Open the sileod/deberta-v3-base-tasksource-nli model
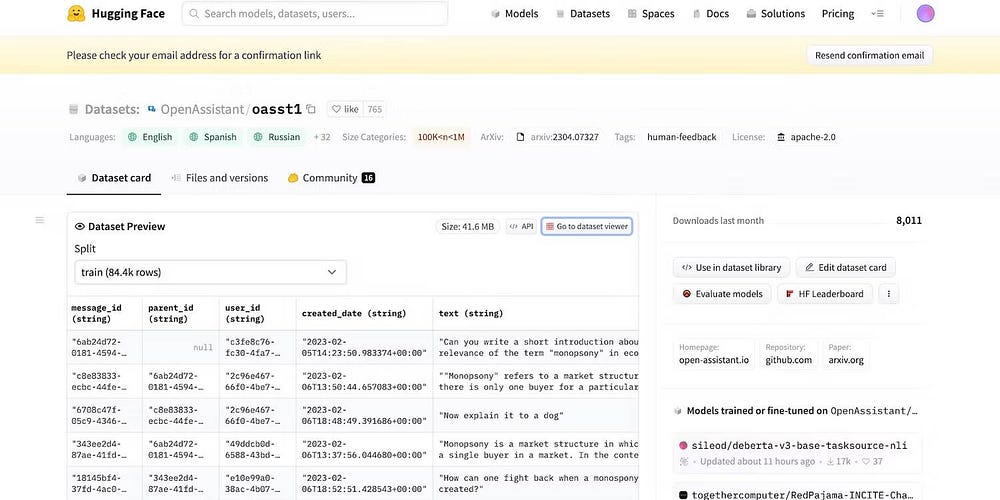The height and width of the screenshot is (500, 1000). [794, 445]
